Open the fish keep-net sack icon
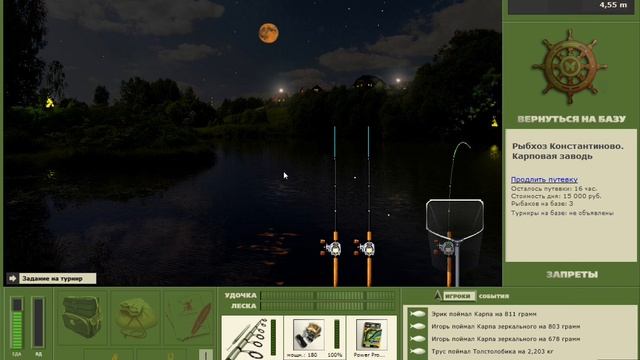The image size is (640, 360). tap(136, 318)
